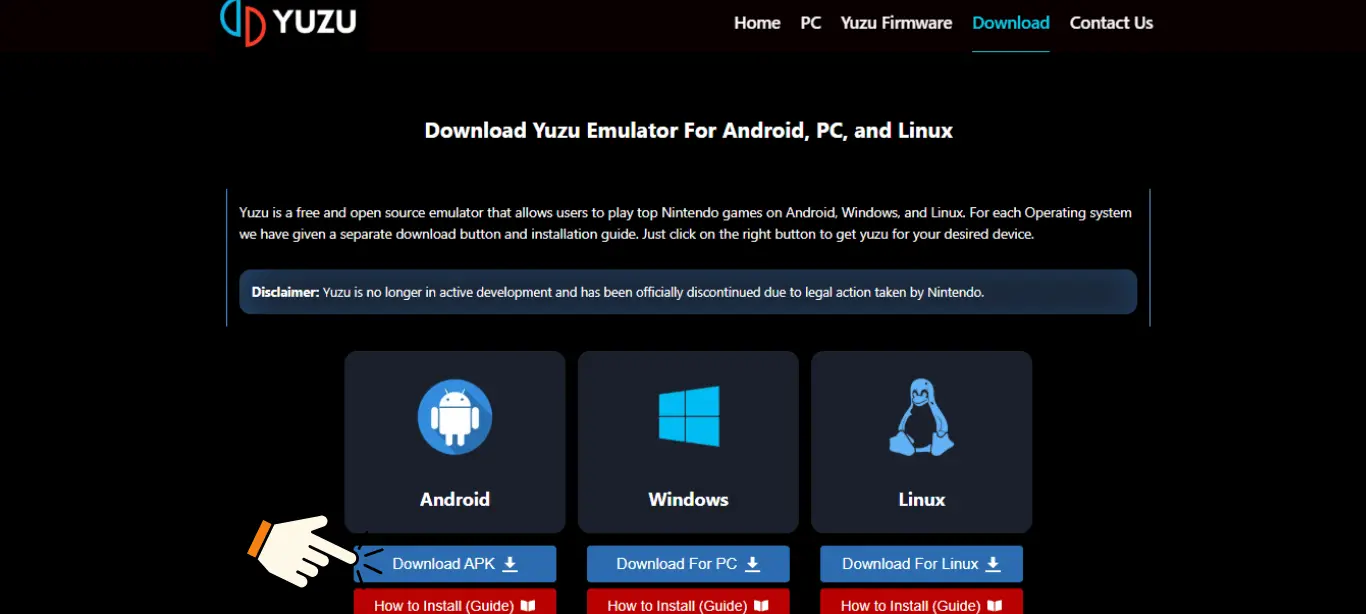Screen dimensions: 1366x614
Task: Click the download icon on Download For Linux
Action: click(x=991, y=563)
